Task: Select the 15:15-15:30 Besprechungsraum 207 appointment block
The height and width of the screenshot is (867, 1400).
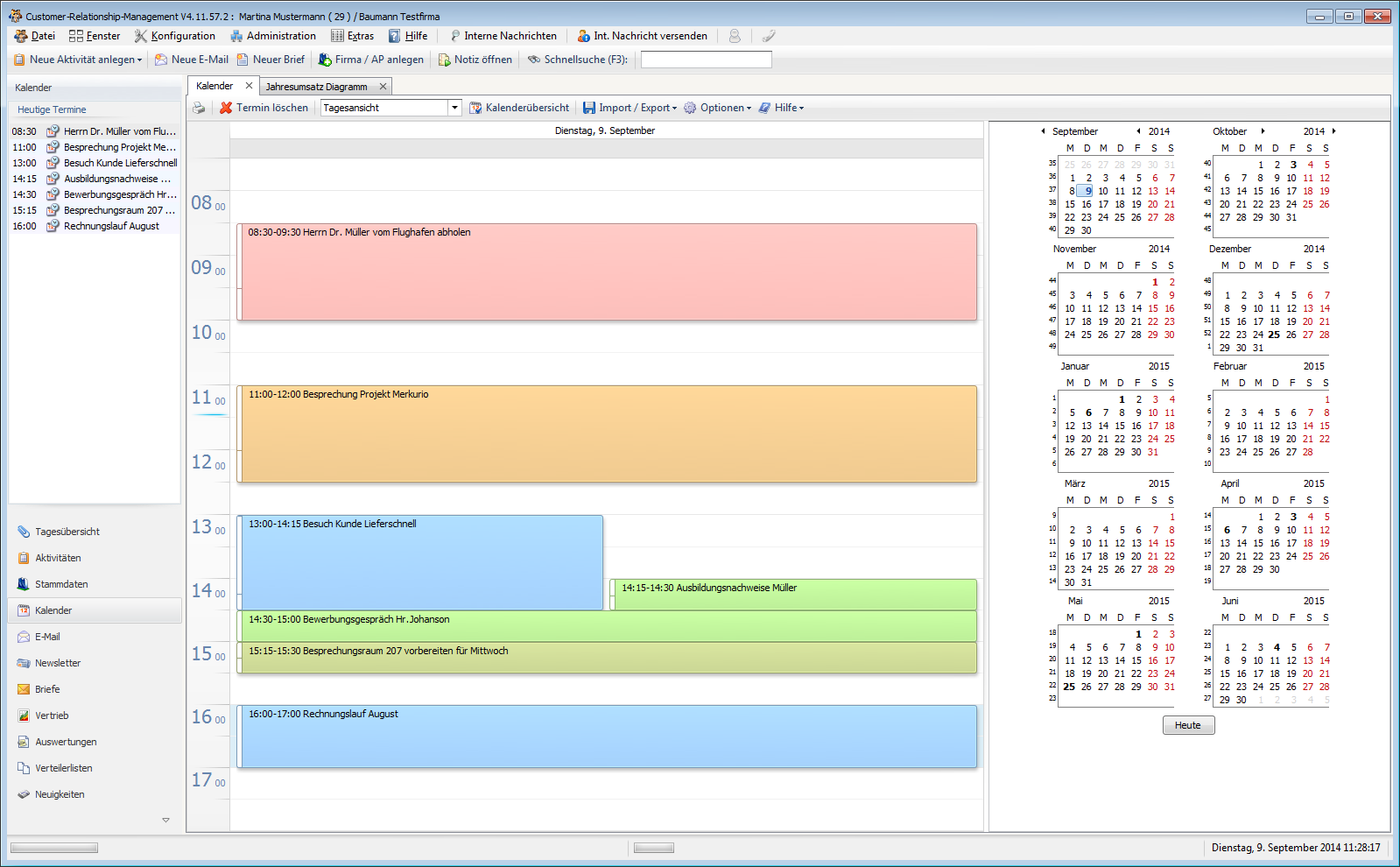Action: tap(607, 658)
